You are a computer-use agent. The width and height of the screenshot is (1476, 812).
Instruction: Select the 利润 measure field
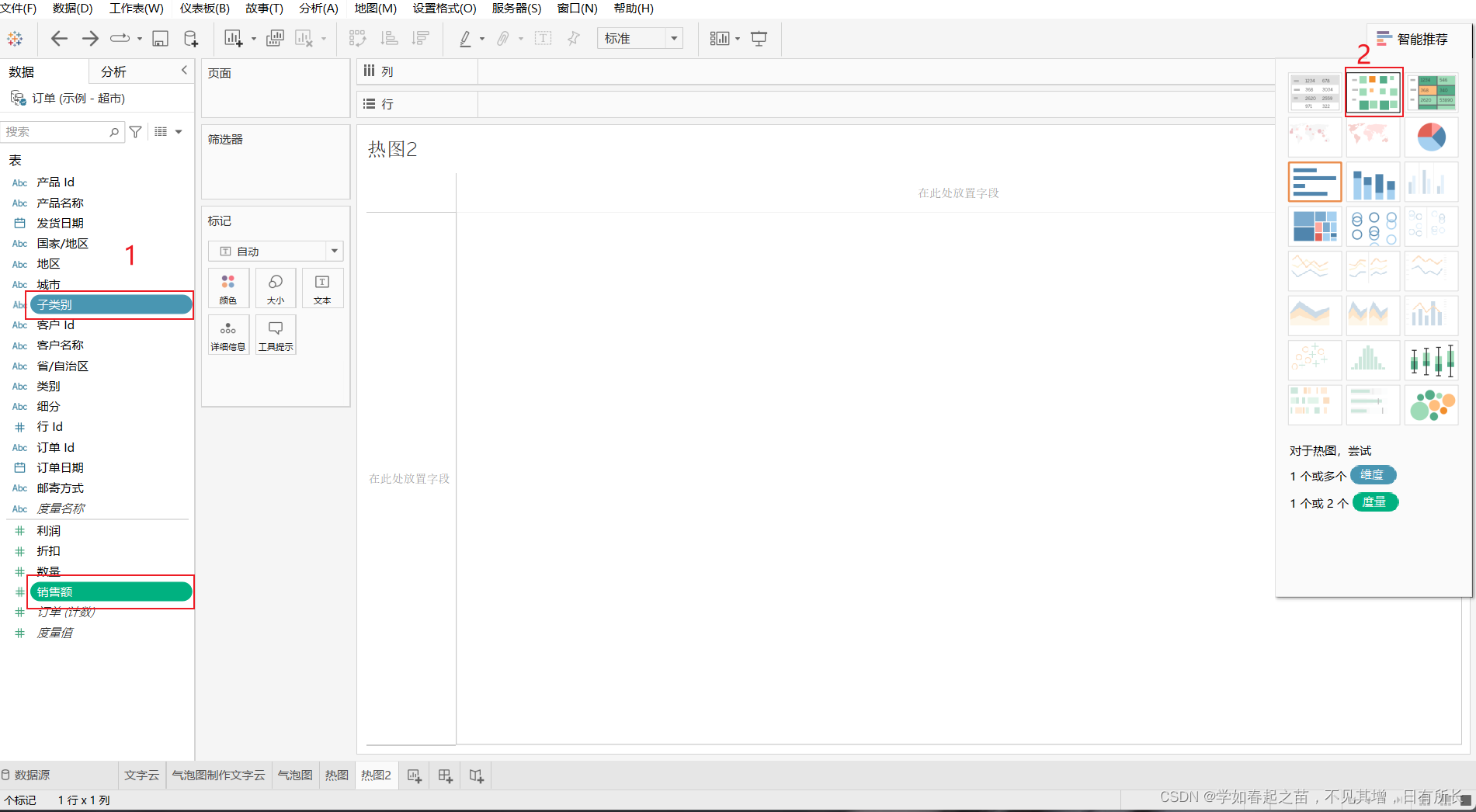[x=48, y=531]
